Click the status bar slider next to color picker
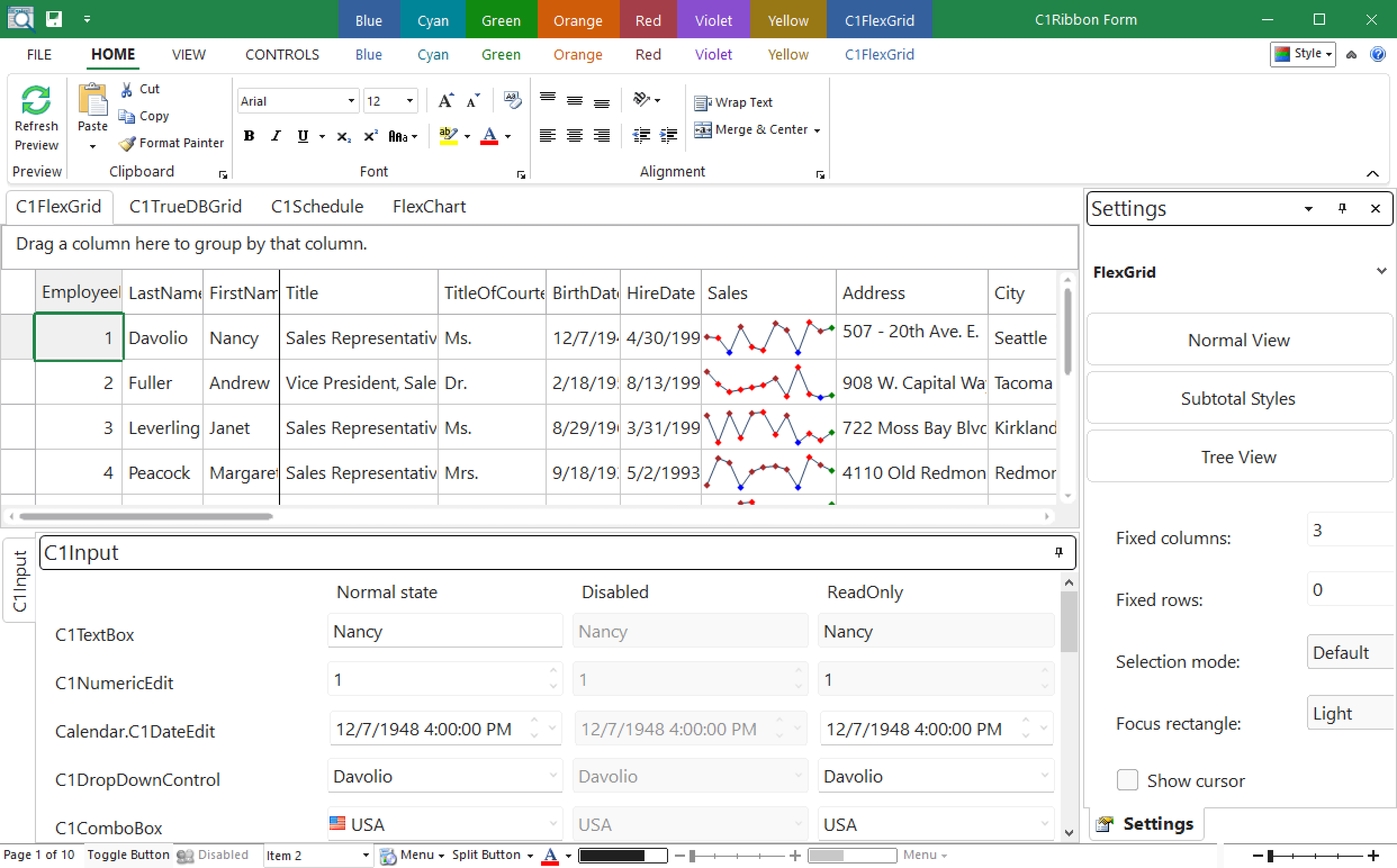The image size is (1397, 868). click(738, 856)
